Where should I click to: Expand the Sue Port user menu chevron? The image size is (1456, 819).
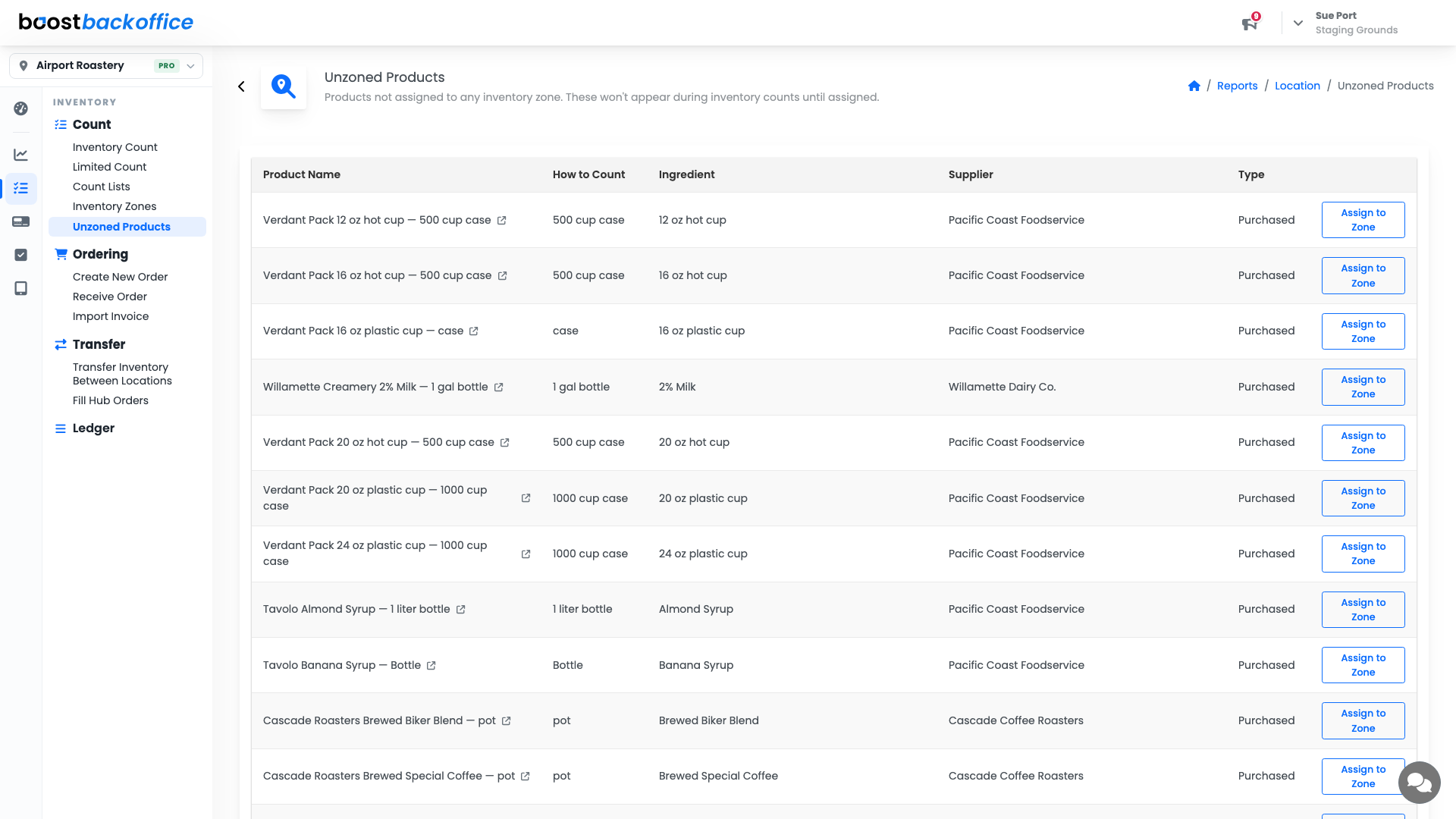click(x=1298, y=23)
